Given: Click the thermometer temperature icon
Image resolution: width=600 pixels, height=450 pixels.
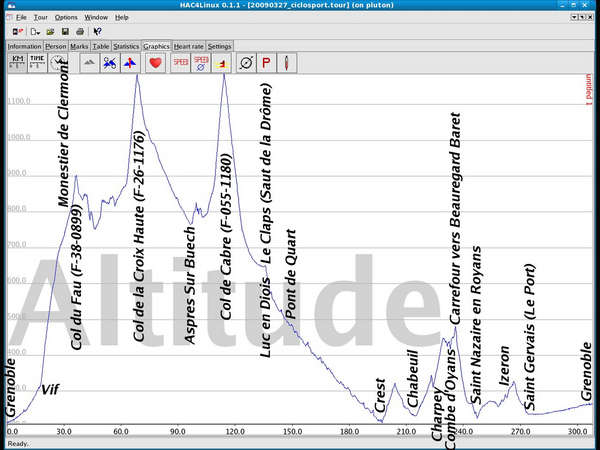Looking at the screenshot, I should [x=288, y=62].
